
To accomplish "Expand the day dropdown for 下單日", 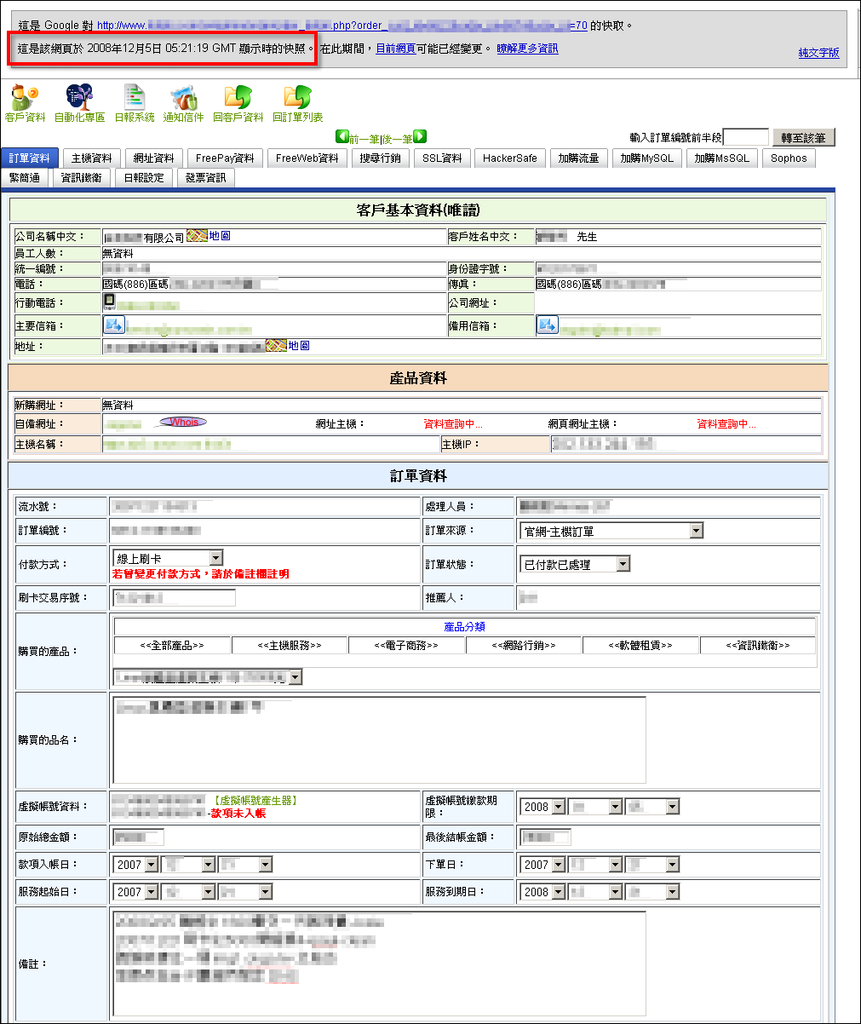I will pos(652,865).
